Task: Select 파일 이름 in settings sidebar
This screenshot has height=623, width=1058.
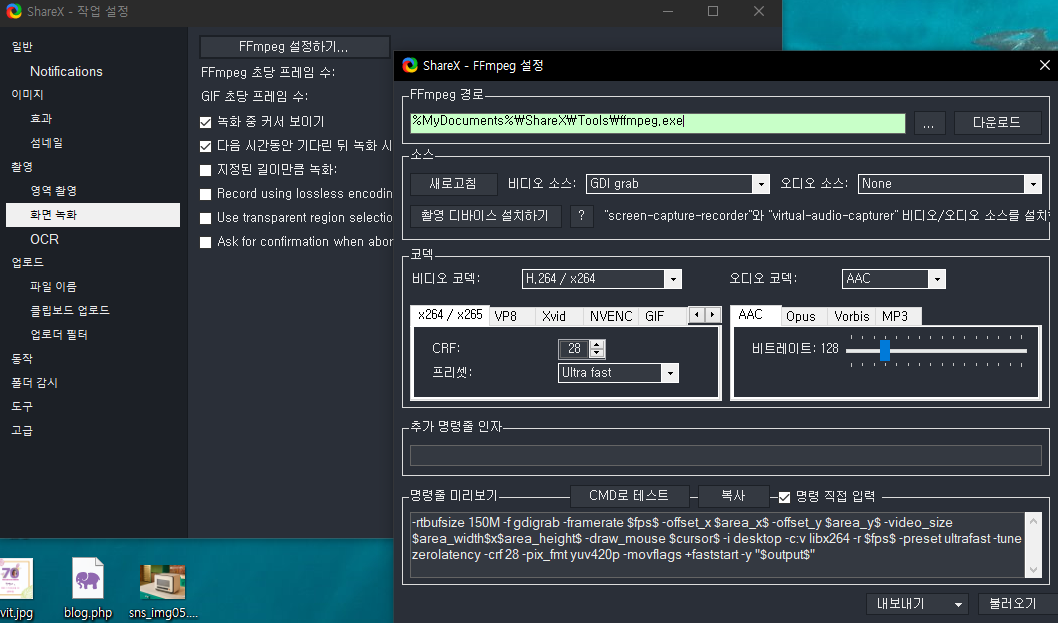Action: tap(53, 287)
